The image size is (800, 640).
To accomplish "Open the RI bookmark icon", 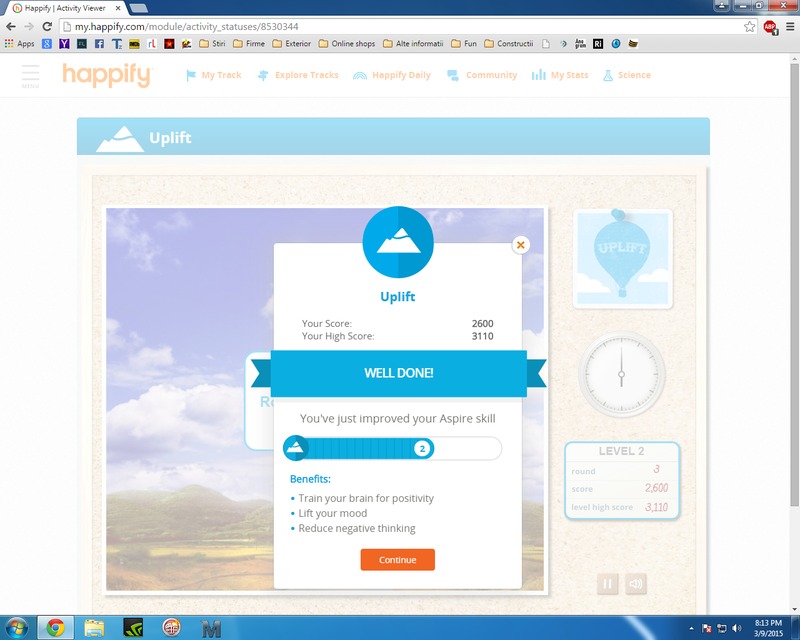I will [598, 44].
